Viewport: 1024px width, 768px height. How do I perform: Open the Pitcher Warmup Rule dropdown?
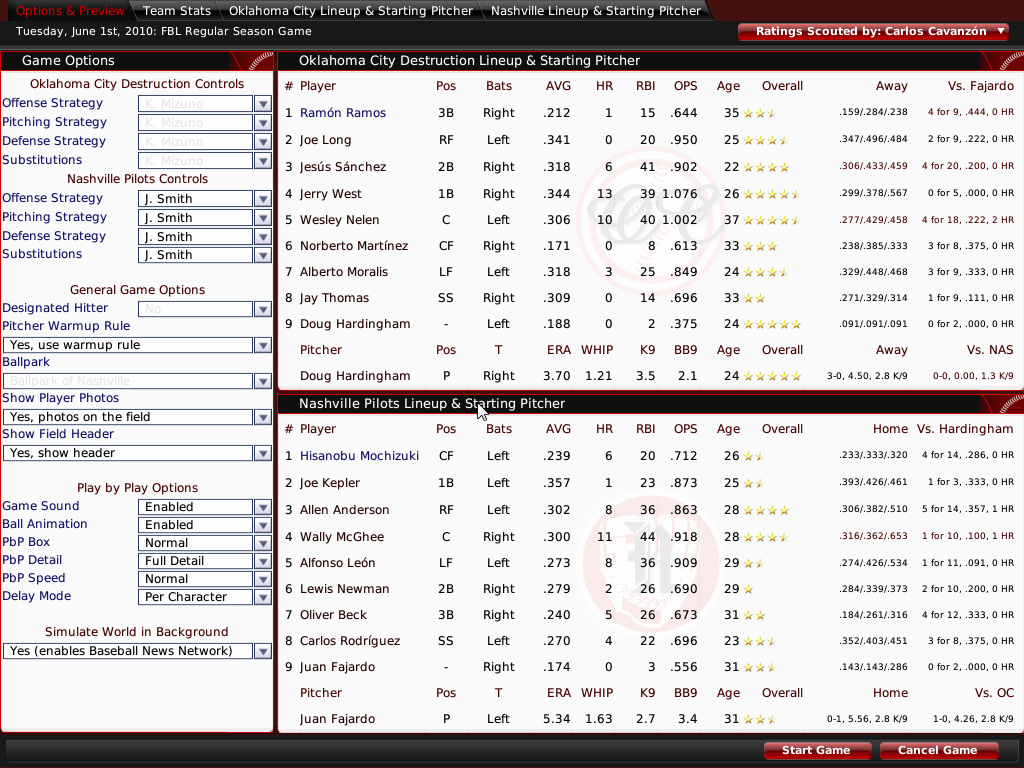click(262, 345)
